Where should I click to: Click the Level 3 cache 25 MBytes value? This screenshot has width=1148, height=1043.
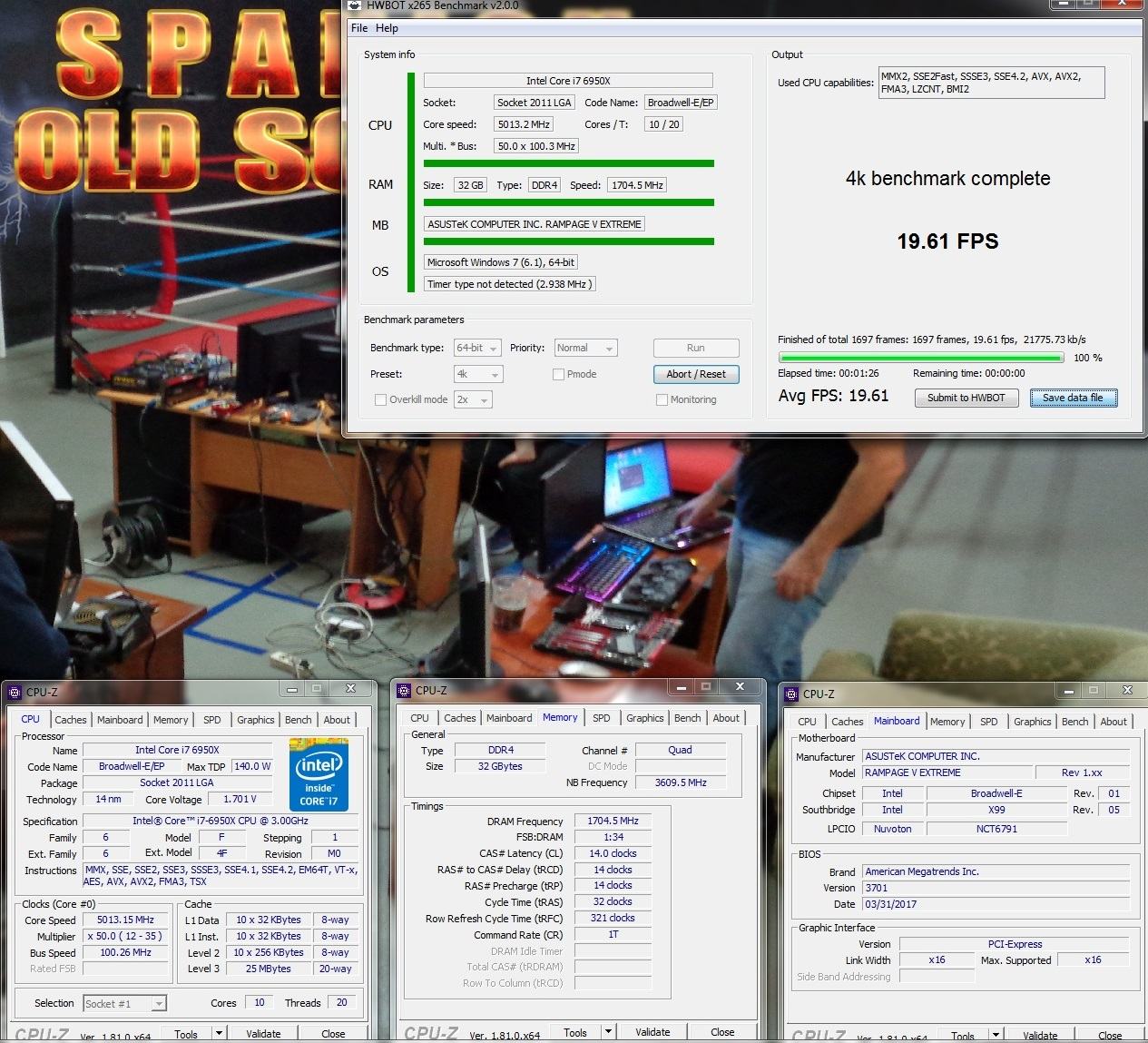point(269,969)
